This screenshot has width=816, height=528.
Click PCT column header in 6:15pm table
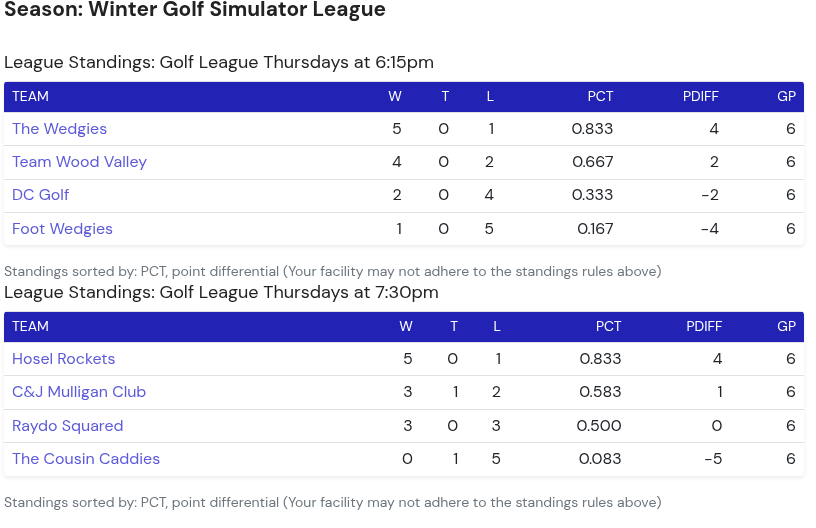[x=600, y=97]
